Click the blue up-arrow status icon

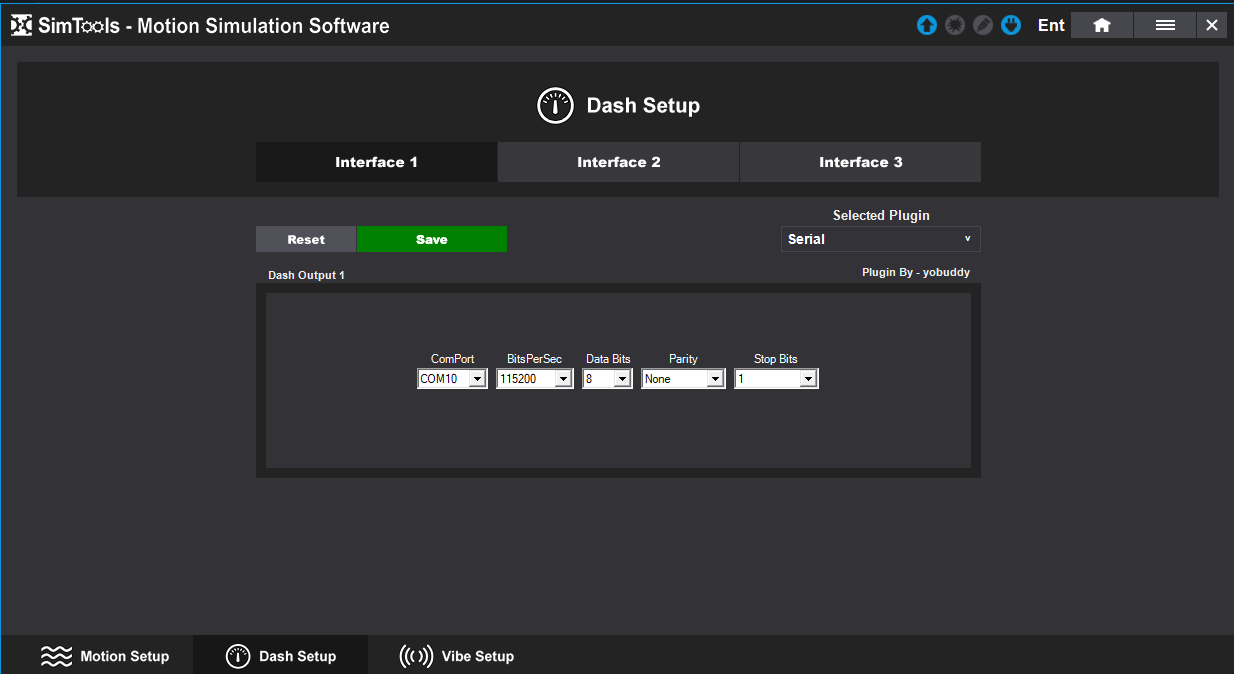click(x=927, y=25)
